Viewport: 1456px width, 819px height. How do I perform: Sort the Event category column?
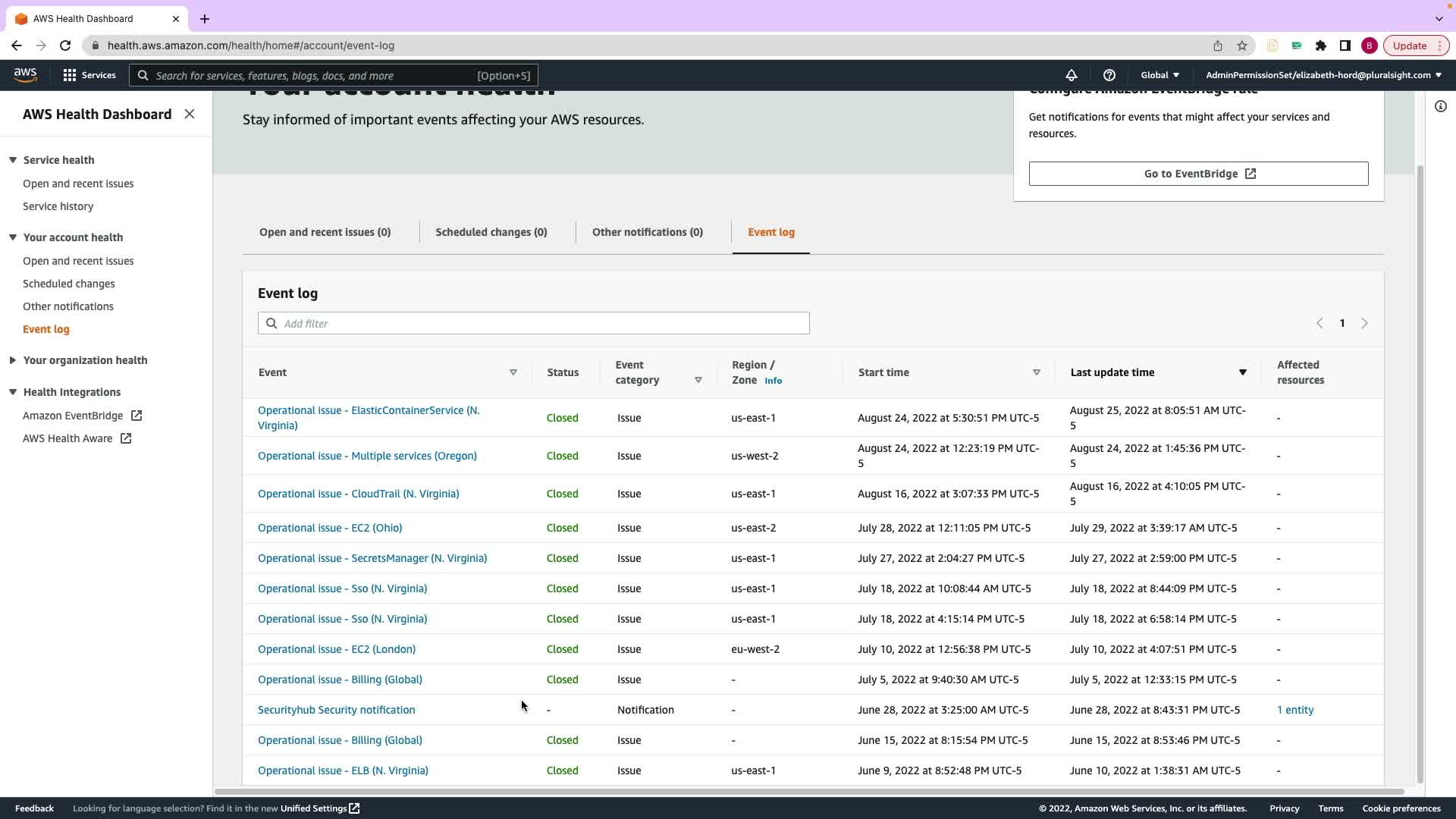pyautogui.click(x=698, y=380)
